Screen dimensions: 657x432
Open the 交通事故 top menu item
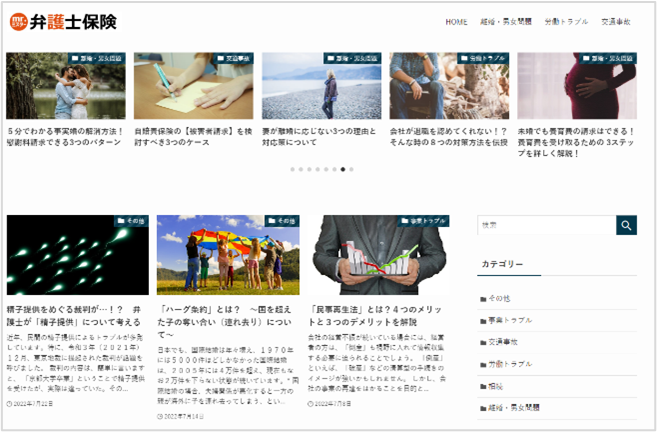point(616,22)
